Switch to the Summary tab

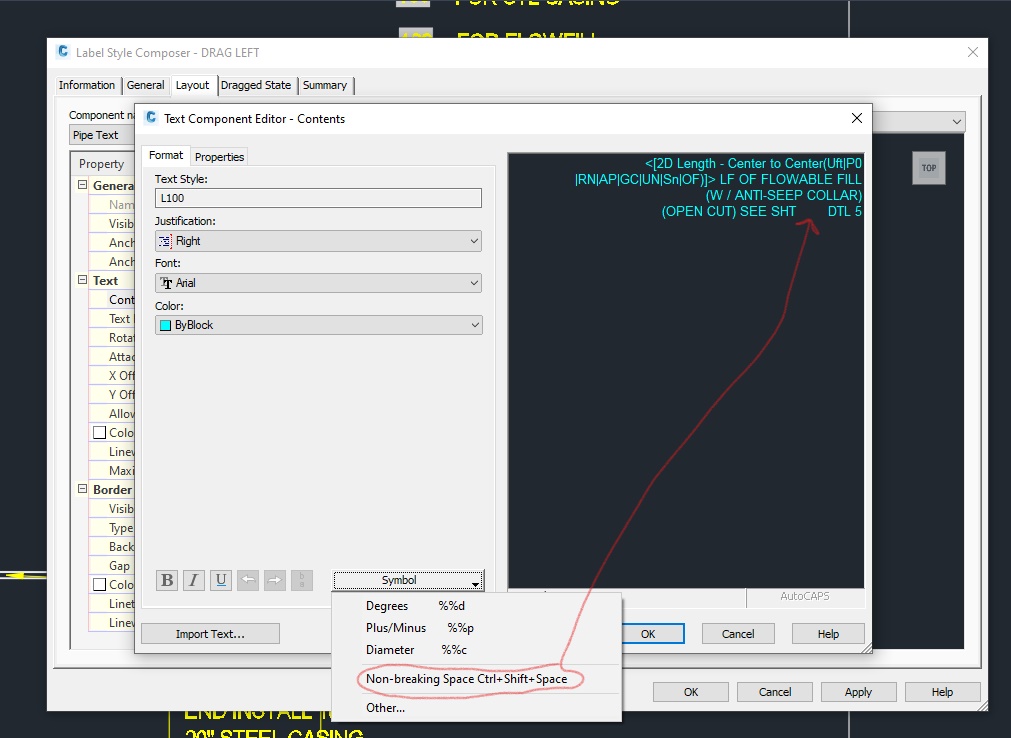(325, 85)
